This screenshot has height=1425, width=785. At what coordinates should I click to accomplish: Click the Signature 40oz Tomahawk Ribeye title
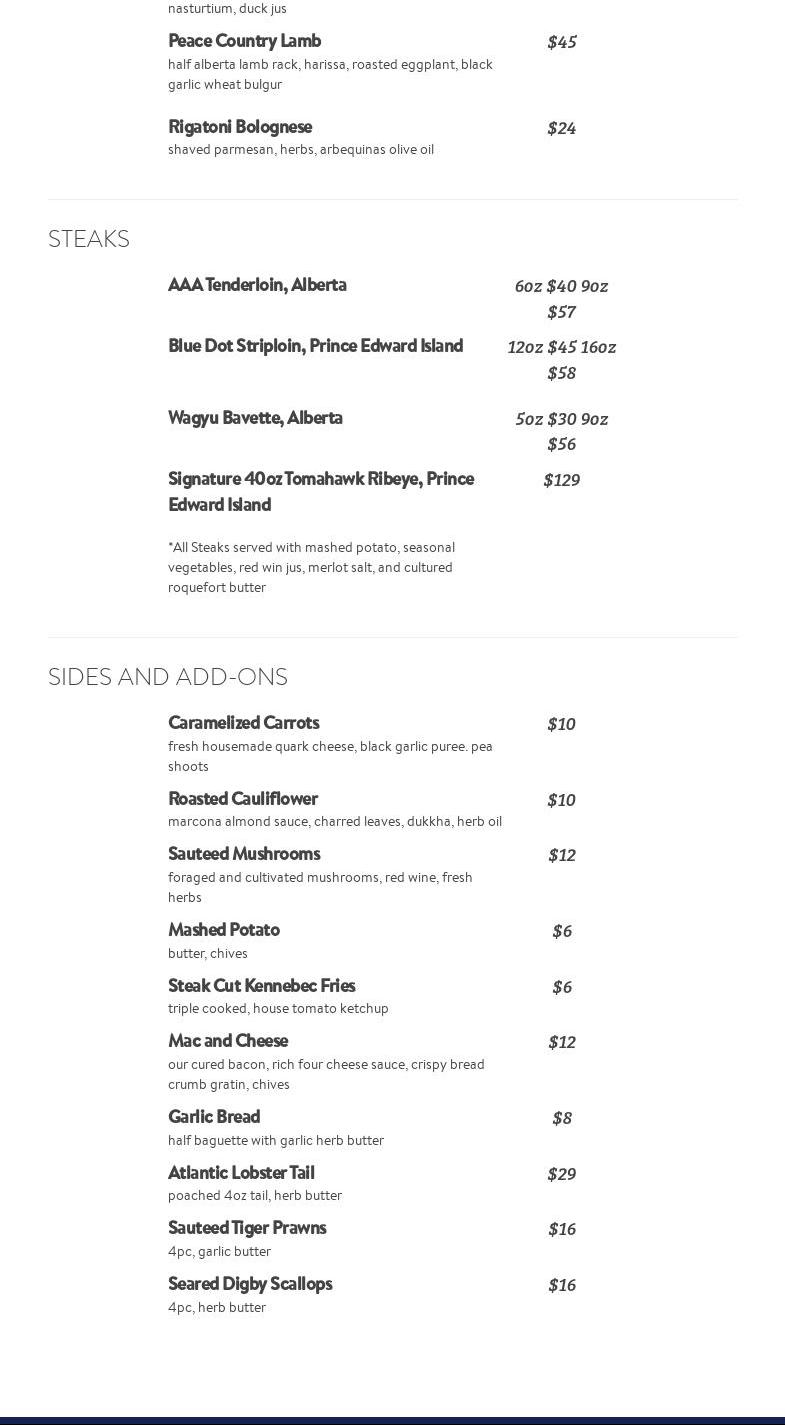pyautogui.click(x=320, y=491)
